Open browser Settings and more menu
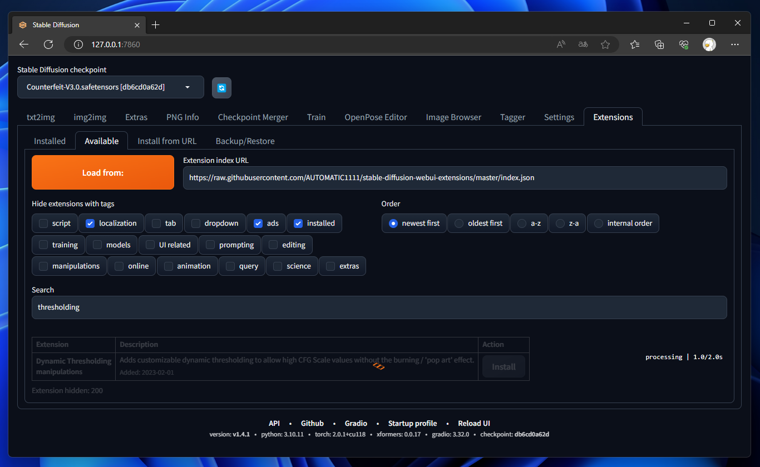This screenshot has width=760, height=467. point(735,44)
